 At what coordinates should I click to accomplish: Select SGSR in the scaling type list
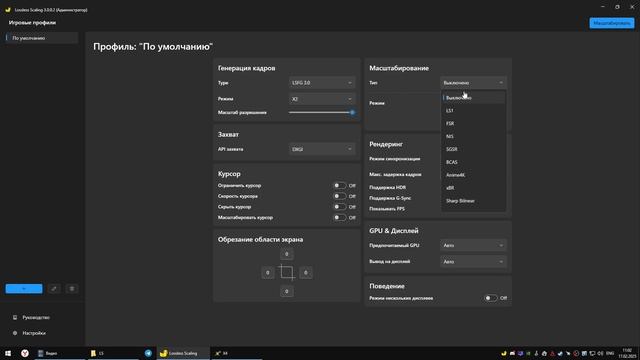473,149
